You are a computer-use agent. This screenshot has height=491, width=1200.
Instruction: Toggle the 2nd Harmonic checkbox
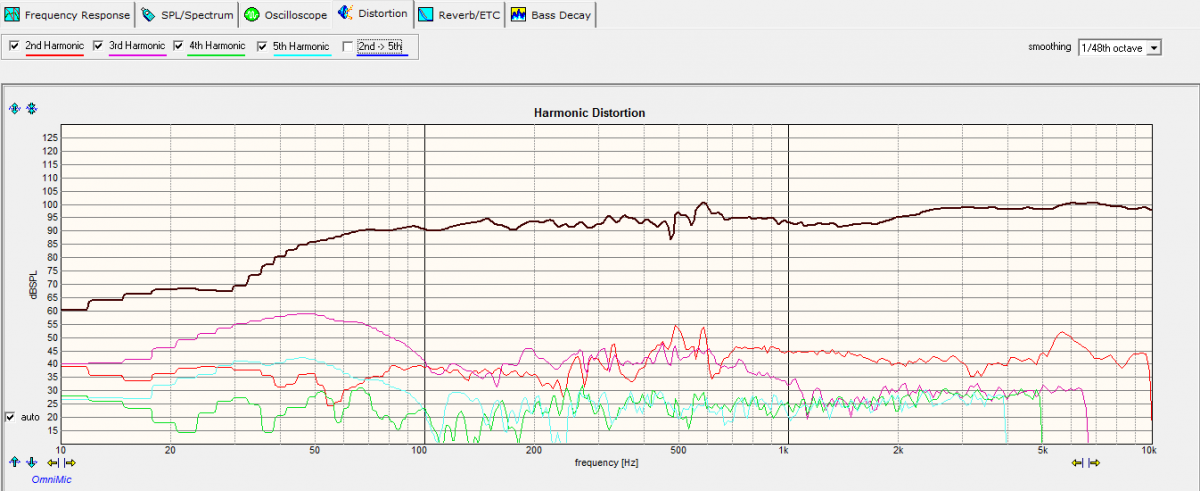coord(15,46)
